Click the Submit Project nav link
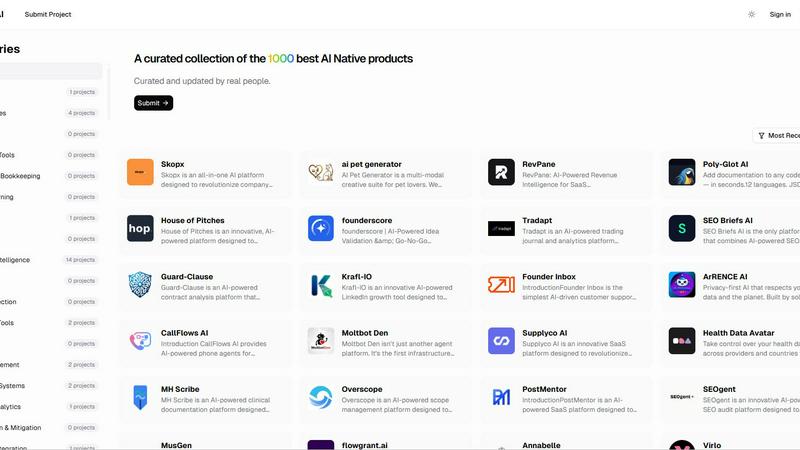Image resolution: width=800 pixels, height=450 pixels. (48, 14)
